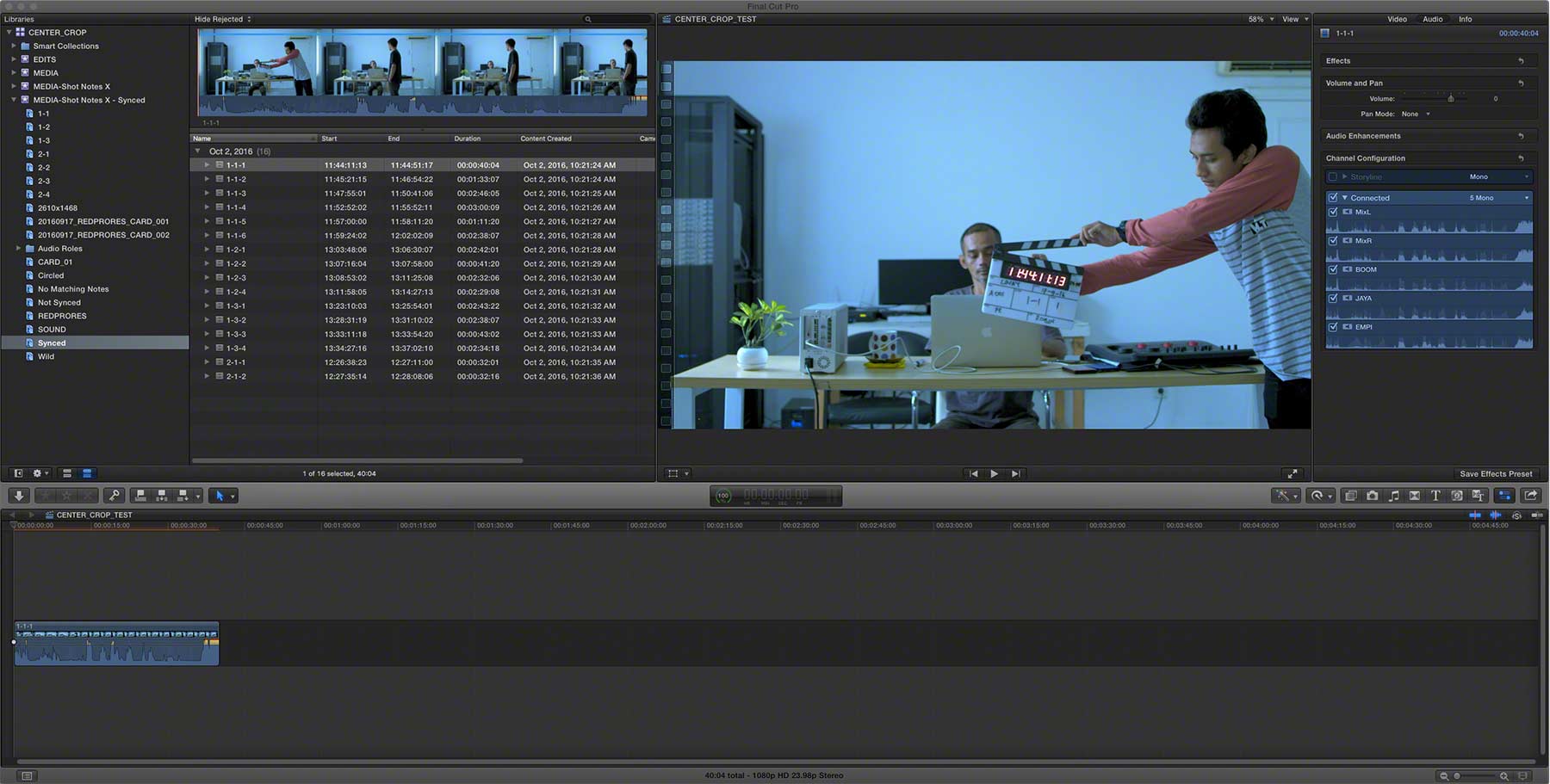
Task: Uncheck the BOOM audio channel
Action: coord(1333,269)
